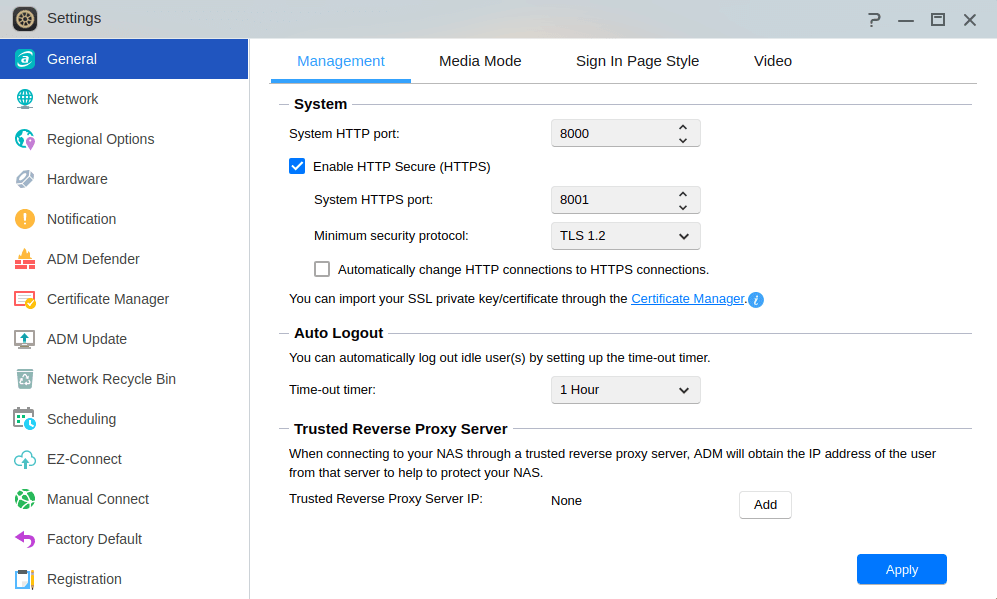Select Registration in the sidebar
The height and width of the screenshot is (599, 997).
tap(124, 579)
